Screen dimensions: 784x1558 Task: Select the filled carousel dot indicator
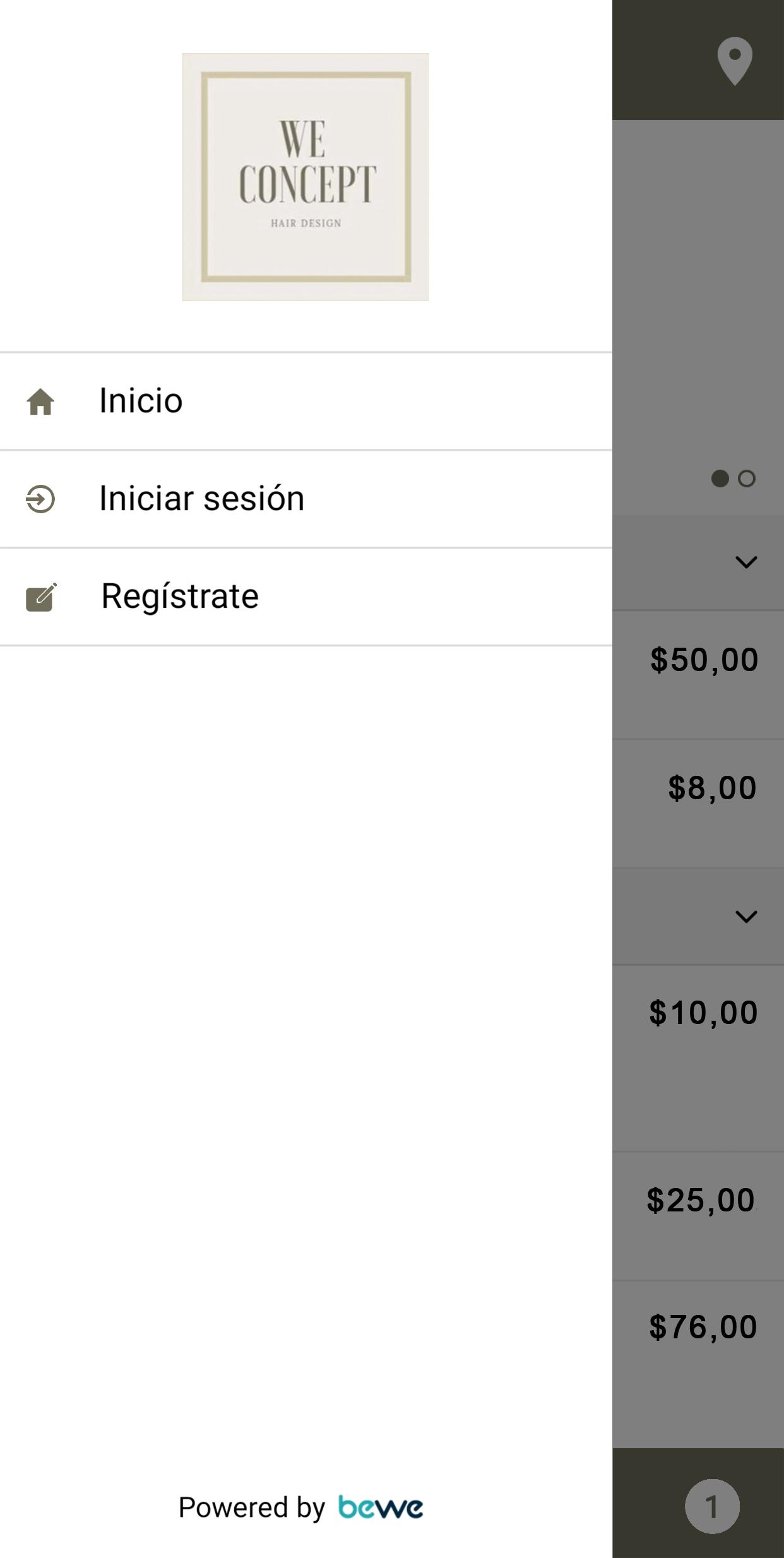[720, 479]
